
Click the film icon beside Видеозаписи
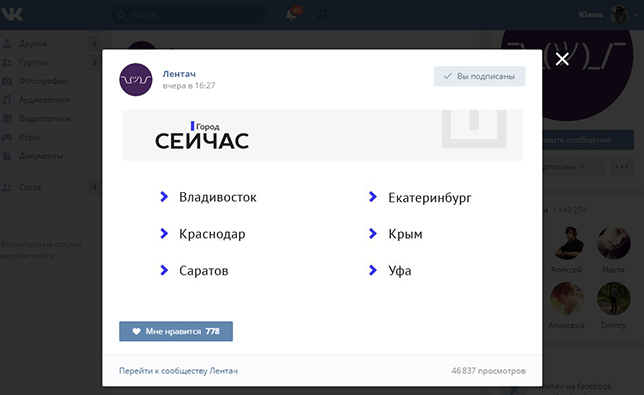pos(7,119)
